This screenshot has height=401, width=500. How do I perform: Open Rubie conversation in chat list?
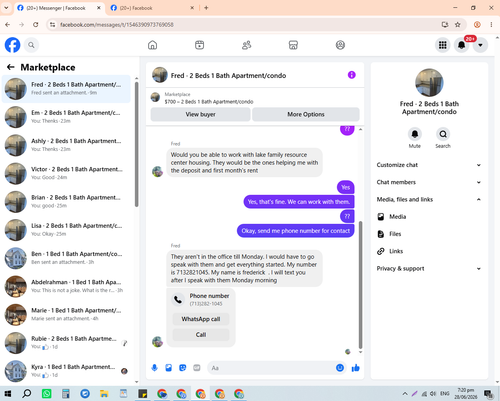[x=66, y=343]
